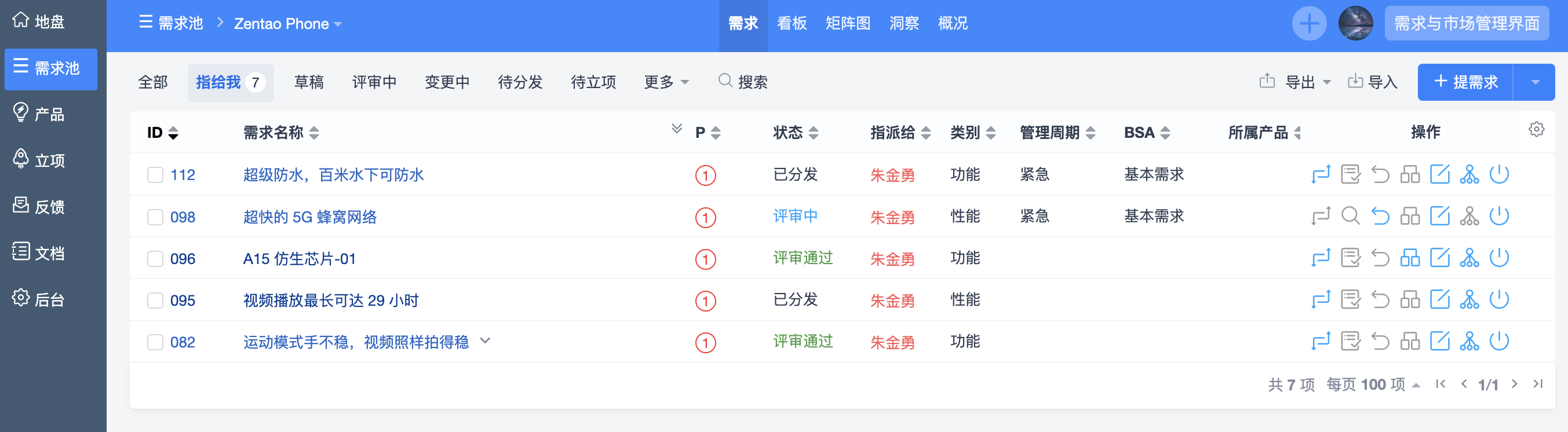Click the hierarchy split icon for requirement 095
This screenshot has width=1568, height=432.
tap(1469, 300)
